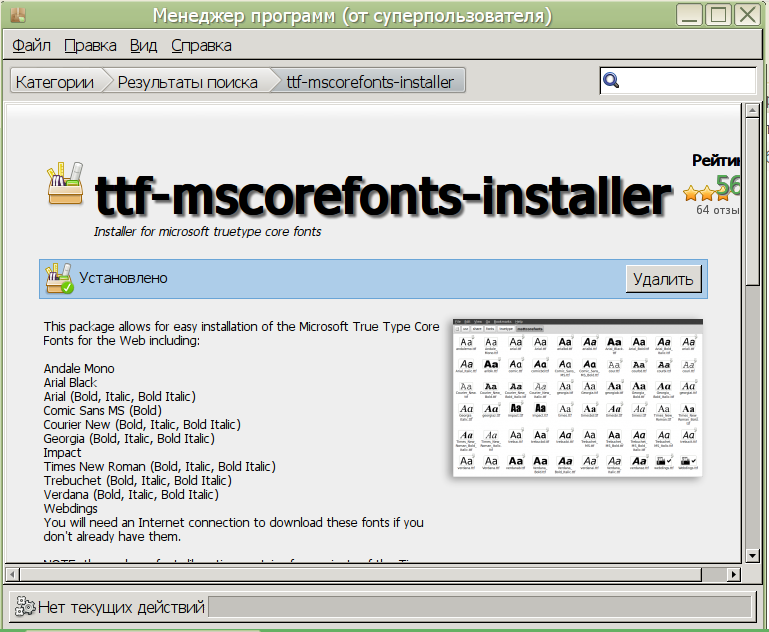
Task: Click the 'Установлено' status label
Action: [123, 278]
